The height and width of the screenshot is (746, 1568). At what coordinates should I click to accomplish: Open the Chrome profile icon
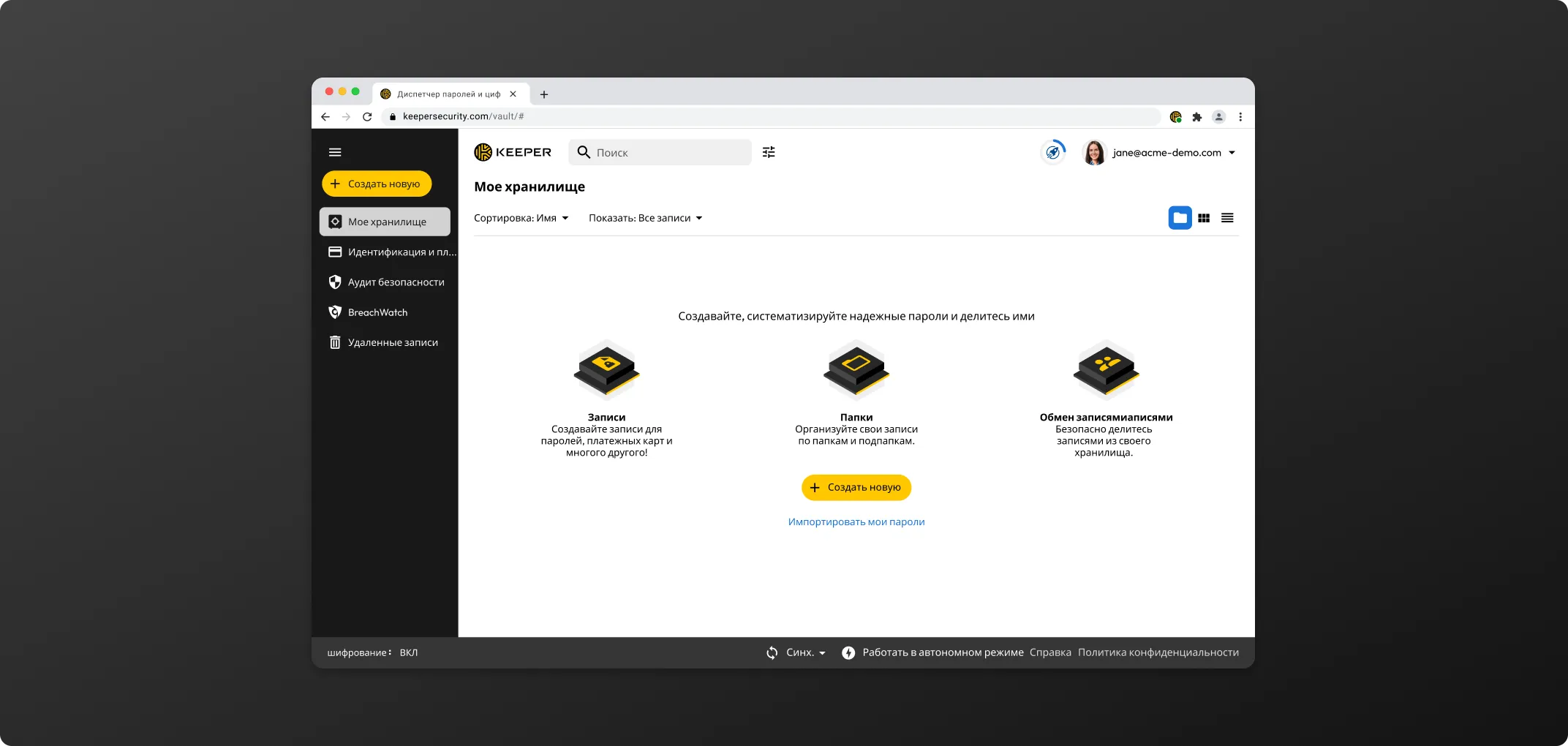[1218, 116]
